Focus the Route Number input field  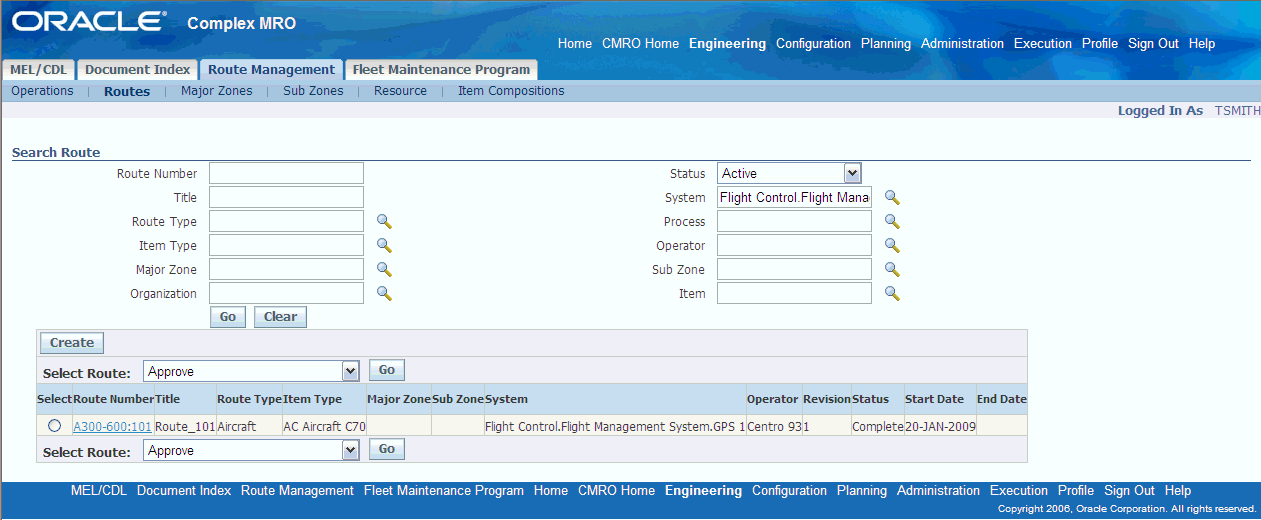pyautogui.click(x=286, y=173)
